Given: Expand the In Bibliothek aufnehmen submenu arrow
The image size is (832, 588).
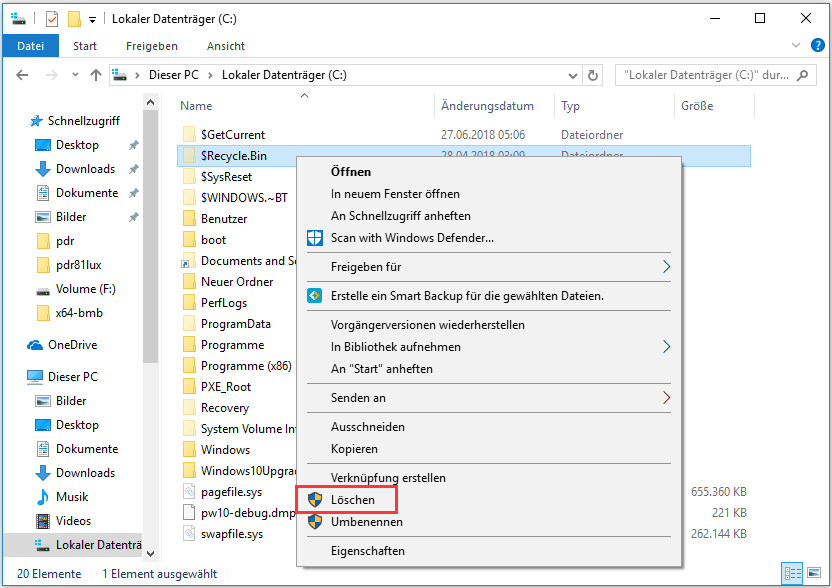Looking at the screenshot, I should click(666, 347).
